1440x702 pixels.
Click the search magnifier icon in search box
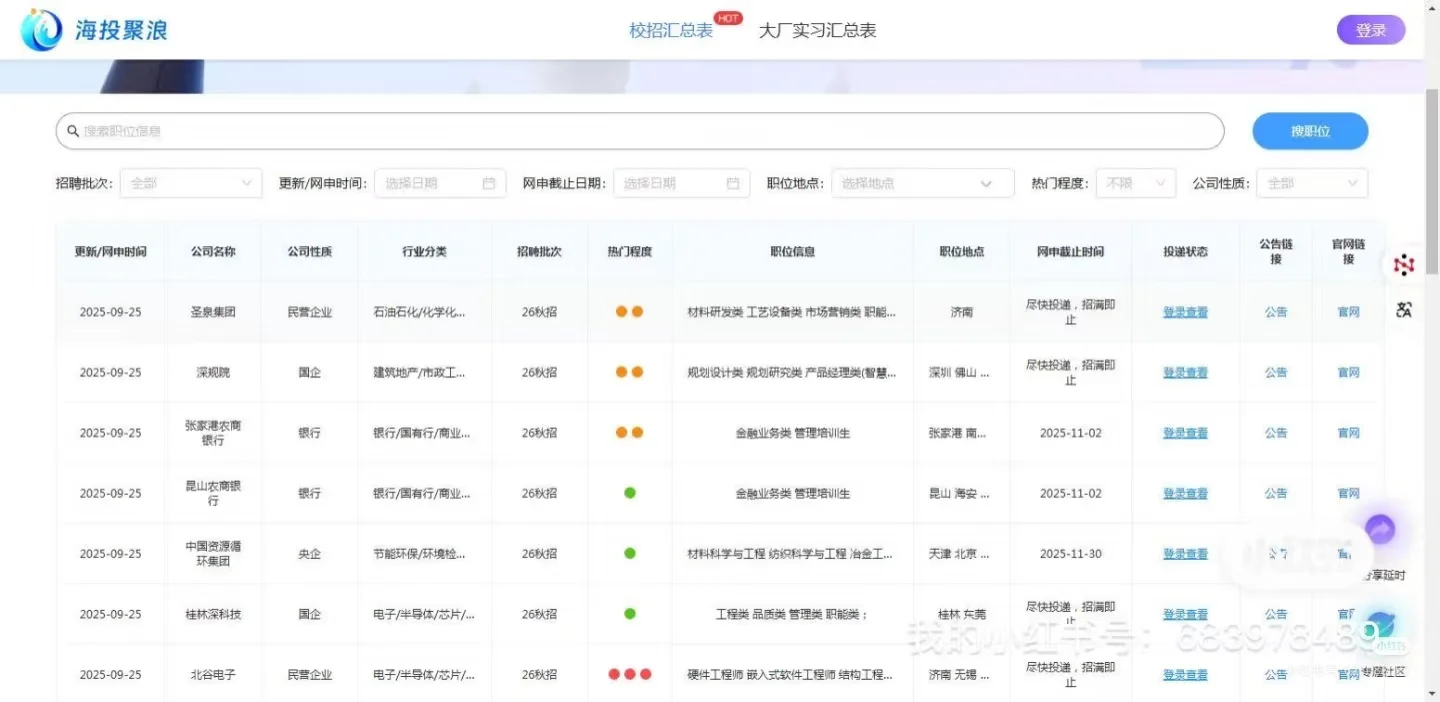coord(73,131)
